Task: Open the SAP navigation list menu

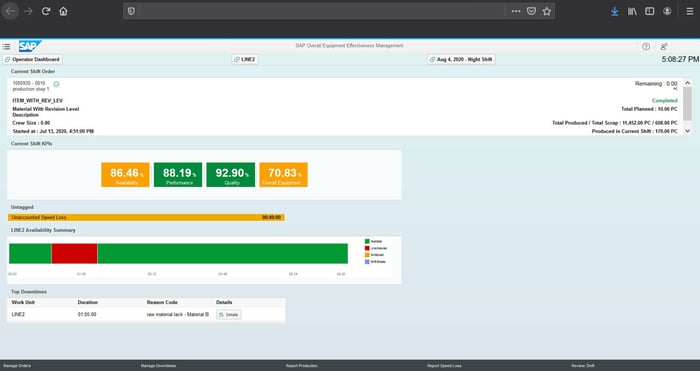Action: (x=6, y=46)
